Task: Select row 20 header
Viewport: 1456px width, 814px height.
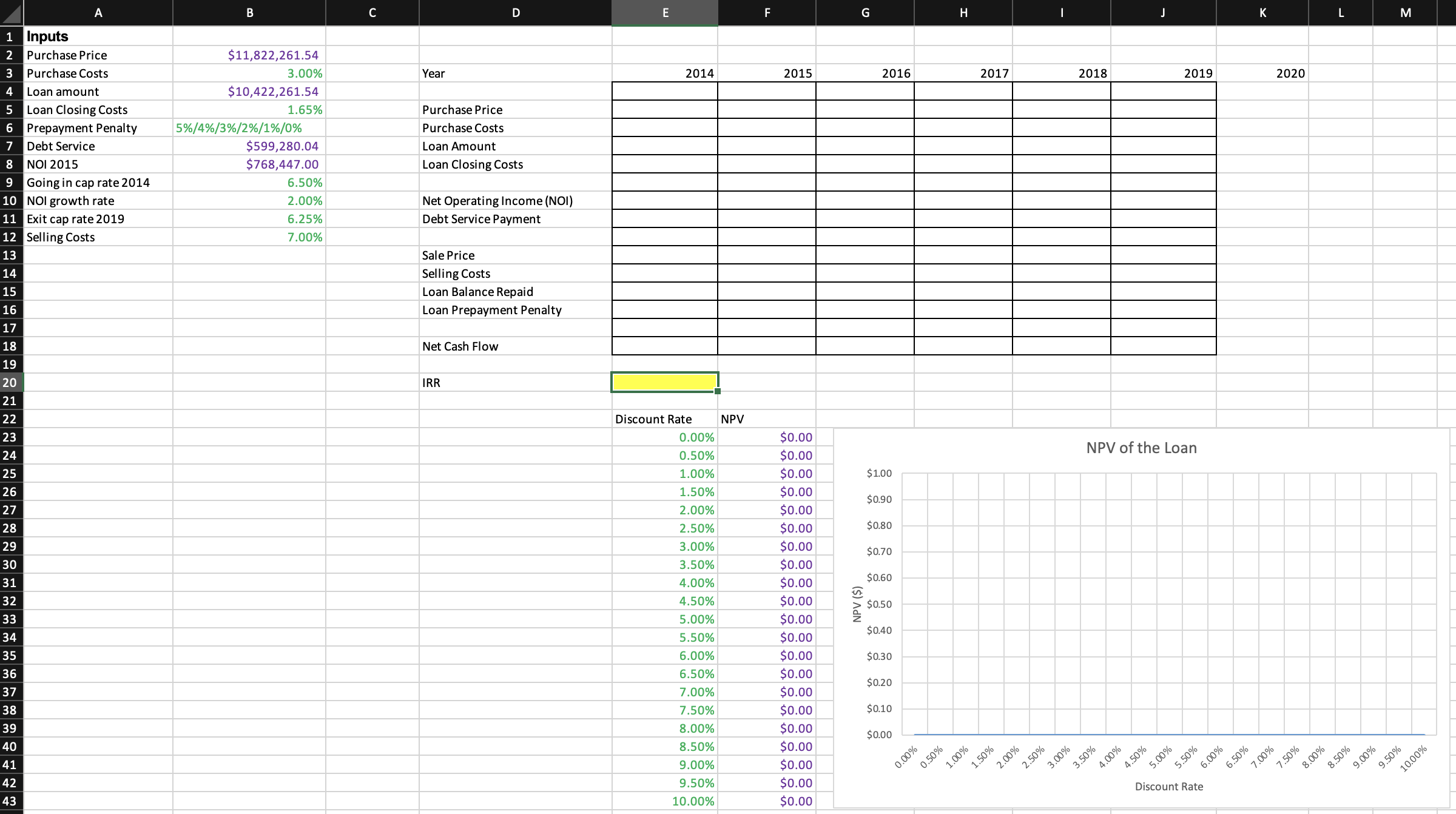Action: coord(10,382)
